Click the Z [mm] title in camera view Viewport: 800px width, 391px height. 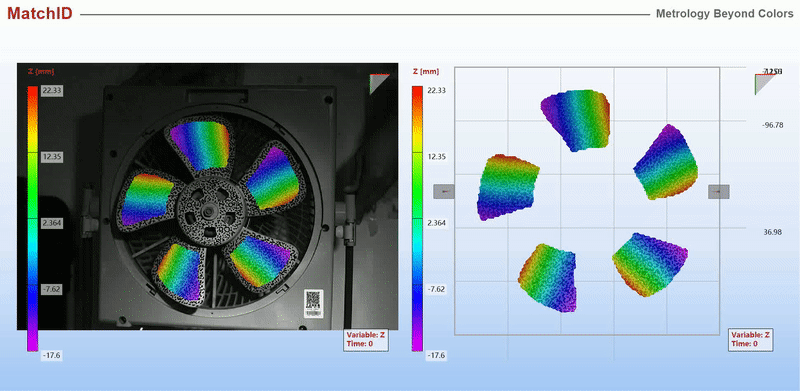[40, 71]
